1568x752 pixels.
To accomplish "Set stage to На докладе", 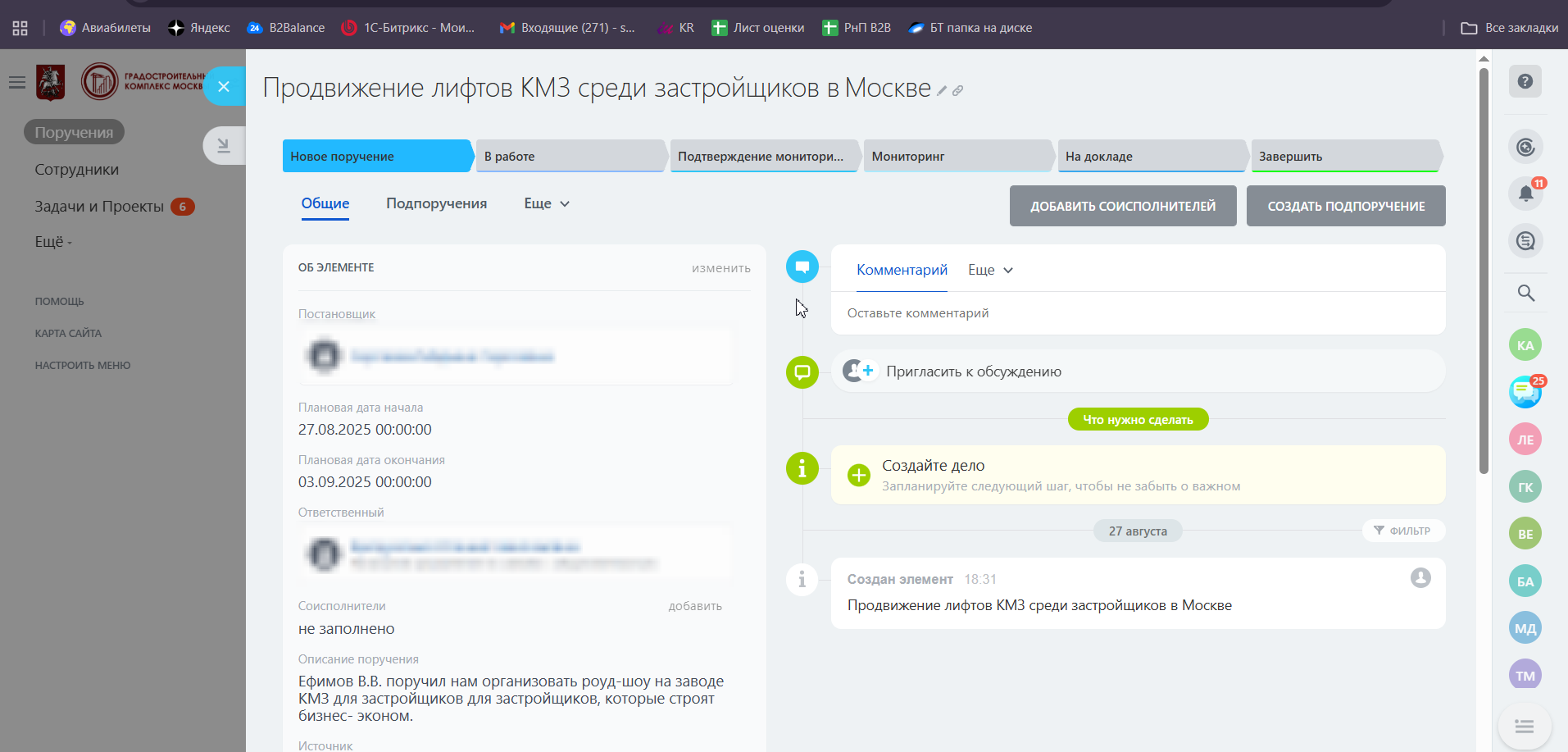I will click(x=1152, y=156).
